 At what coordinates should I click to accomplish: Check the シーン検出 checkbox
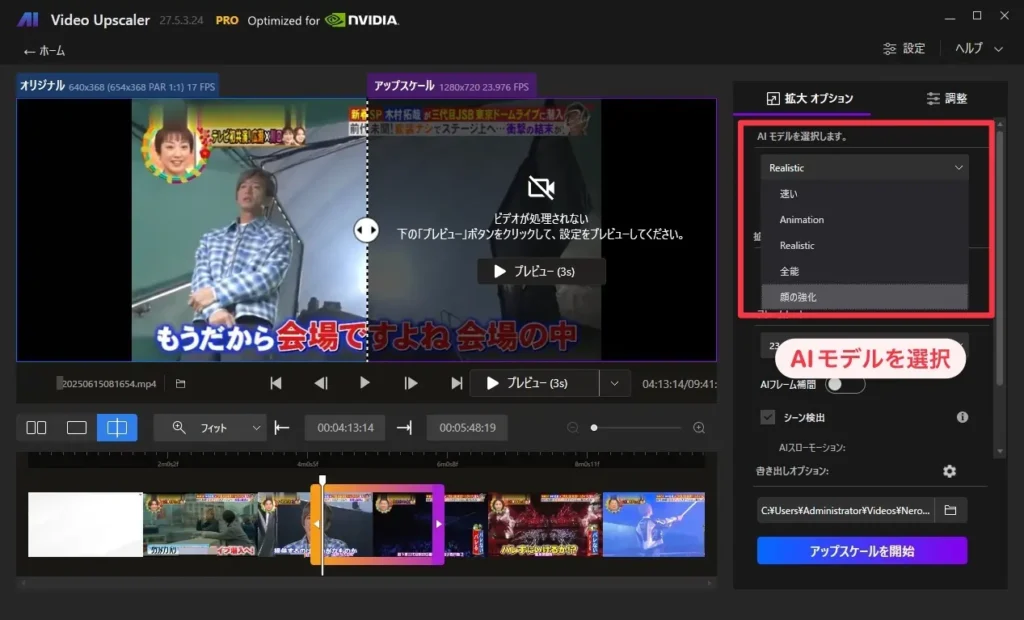768,417
